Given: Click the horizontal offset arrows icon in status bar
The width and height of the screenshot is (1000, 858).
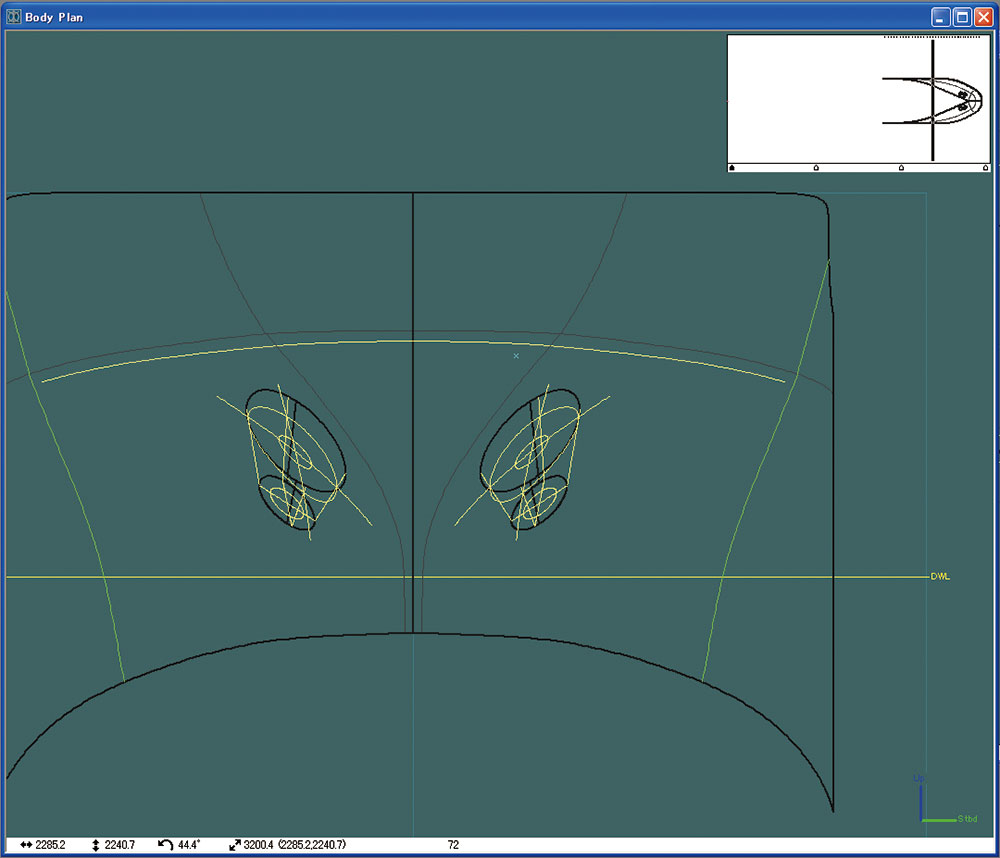Looking at the screenshot, I should tap(26, 845).
